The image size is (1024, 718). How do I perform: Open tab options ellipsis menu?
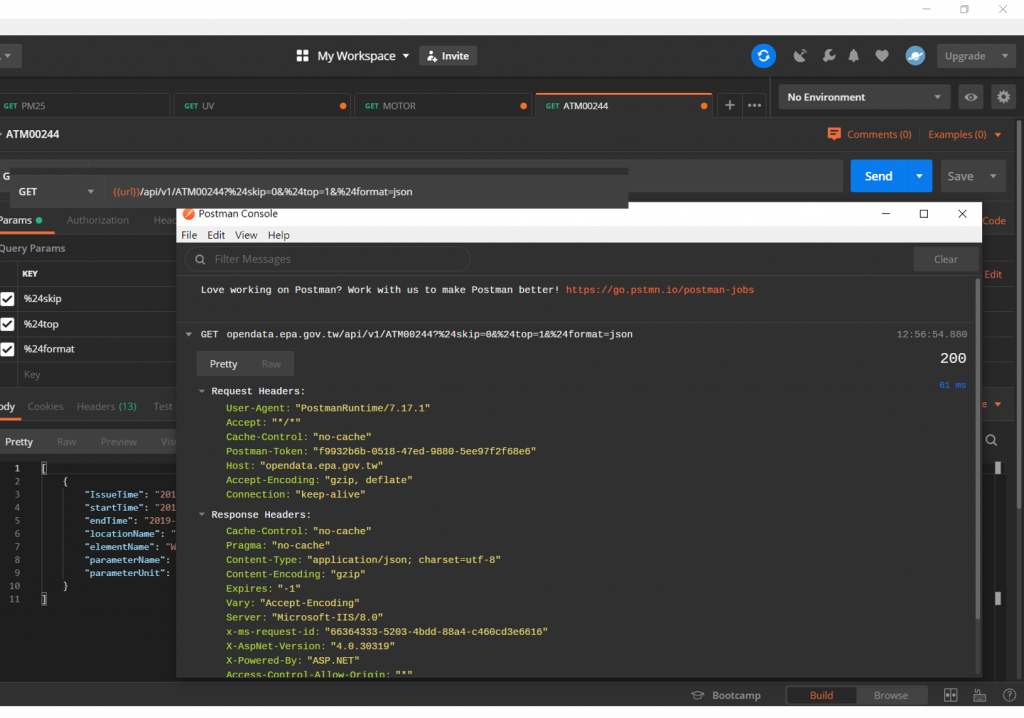[754, 106]
